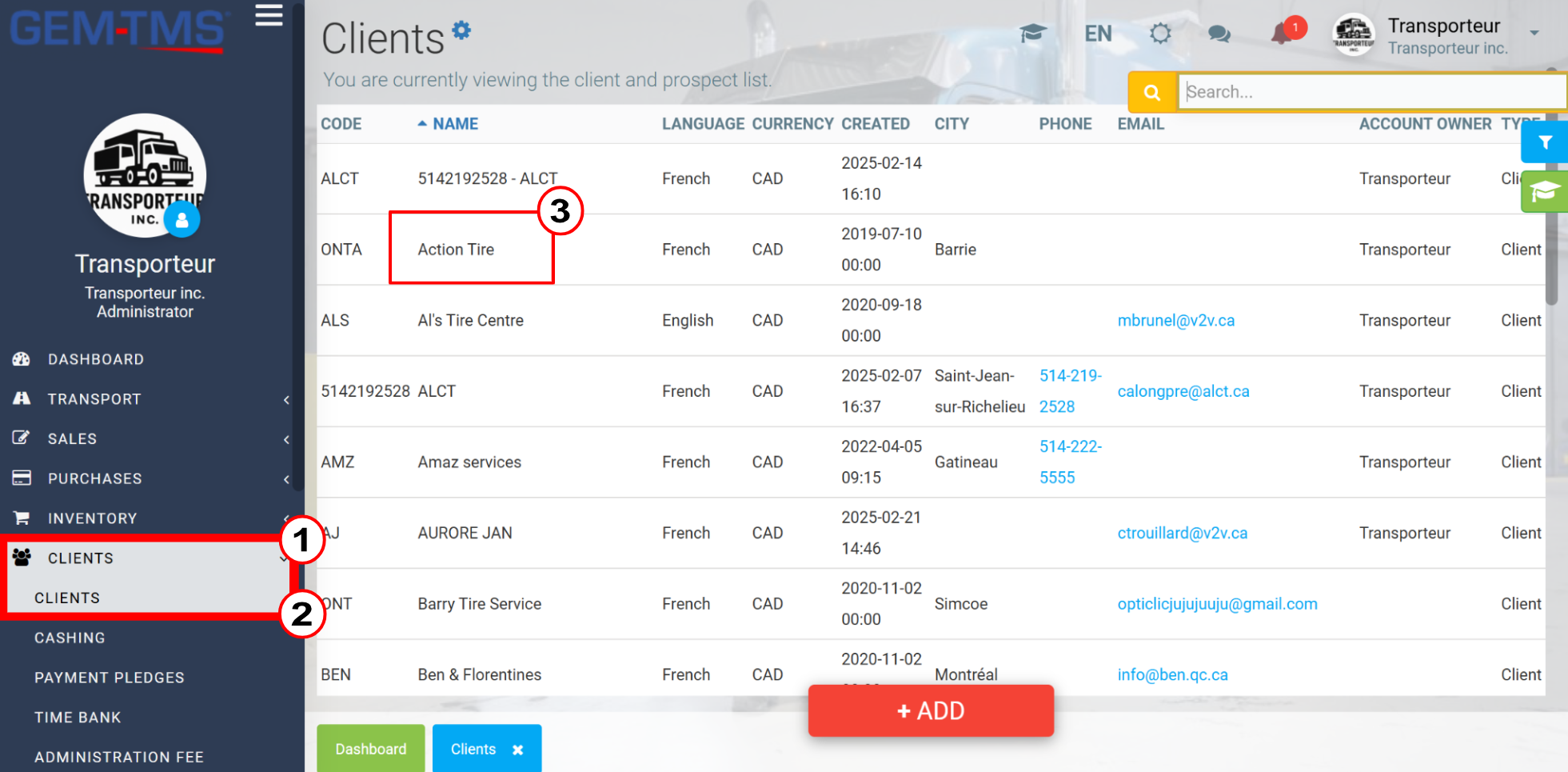Screen dimensions: 1568x772
Task: Open the blue filter funnel button
Action: tap(1545, 142)
